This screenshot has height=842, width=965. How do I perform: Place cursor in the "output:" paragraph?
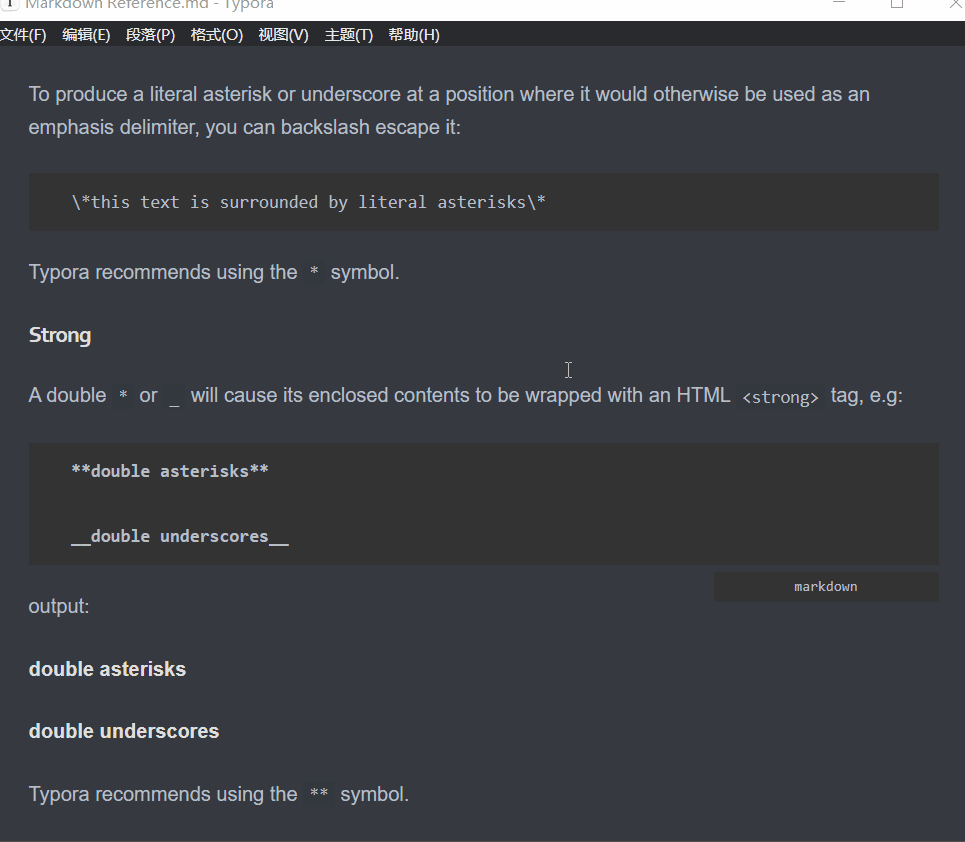click(x=60, y=606)
